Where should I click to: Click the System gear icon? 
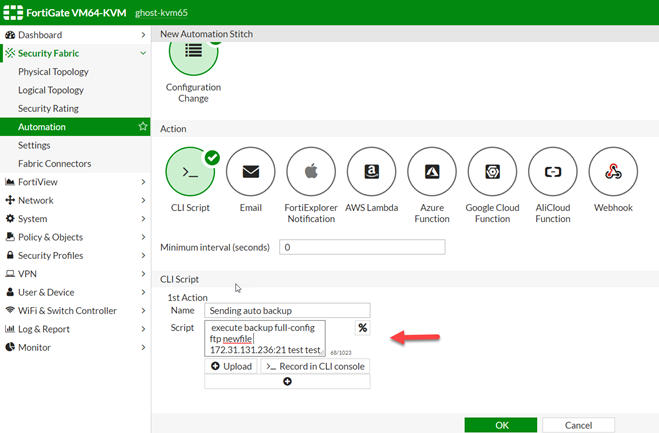pyautogui.click(x=10, y=218)
